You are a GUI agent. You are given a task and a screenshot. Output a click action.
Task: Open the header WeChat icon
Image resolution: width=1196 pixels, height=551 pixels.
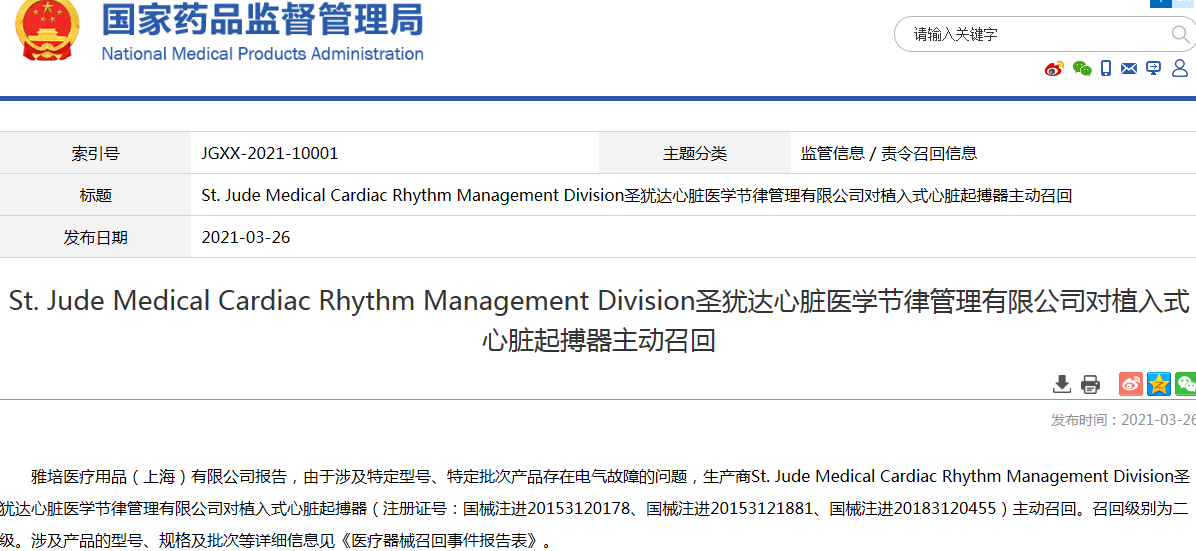click(1082, 69)
